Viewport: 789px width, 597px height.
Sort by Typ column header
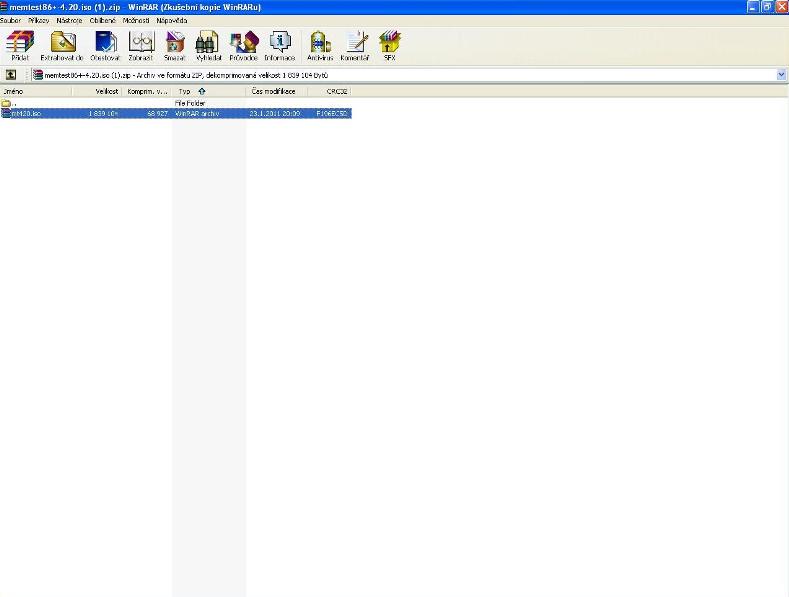pos(184,91)
